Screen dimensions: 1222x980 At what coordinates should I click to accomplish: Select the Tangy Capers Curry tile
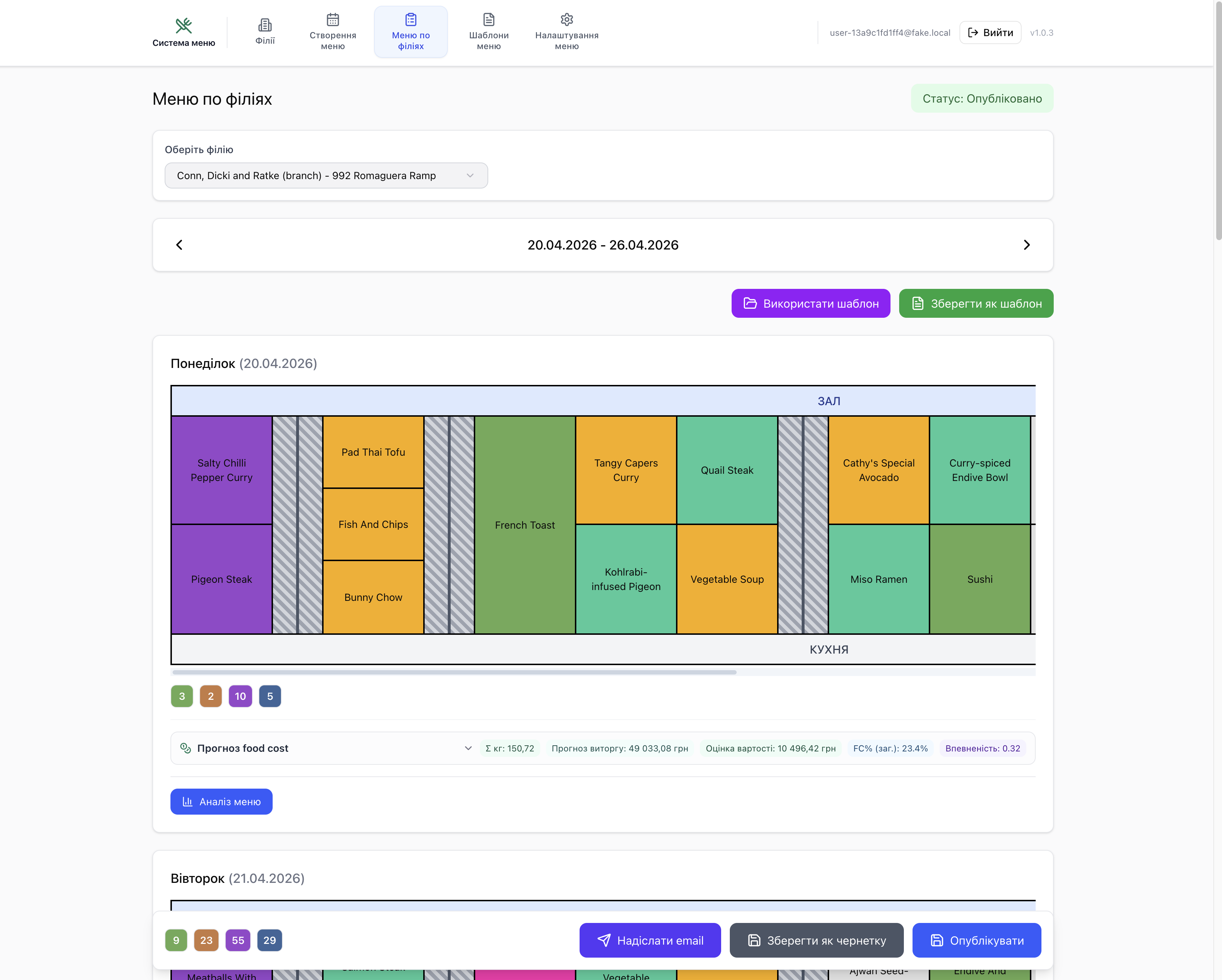pyautogui.click(x=626, y=470)
